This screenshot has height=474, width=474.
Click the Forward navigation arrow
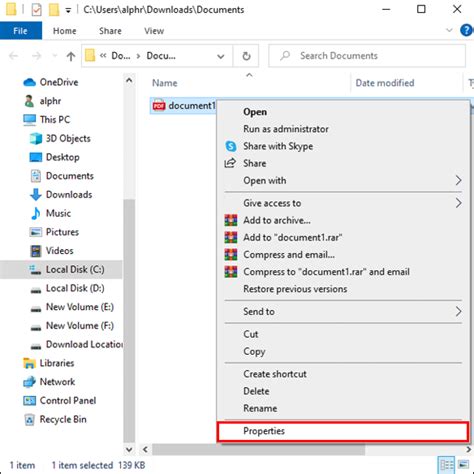[36, 56]
